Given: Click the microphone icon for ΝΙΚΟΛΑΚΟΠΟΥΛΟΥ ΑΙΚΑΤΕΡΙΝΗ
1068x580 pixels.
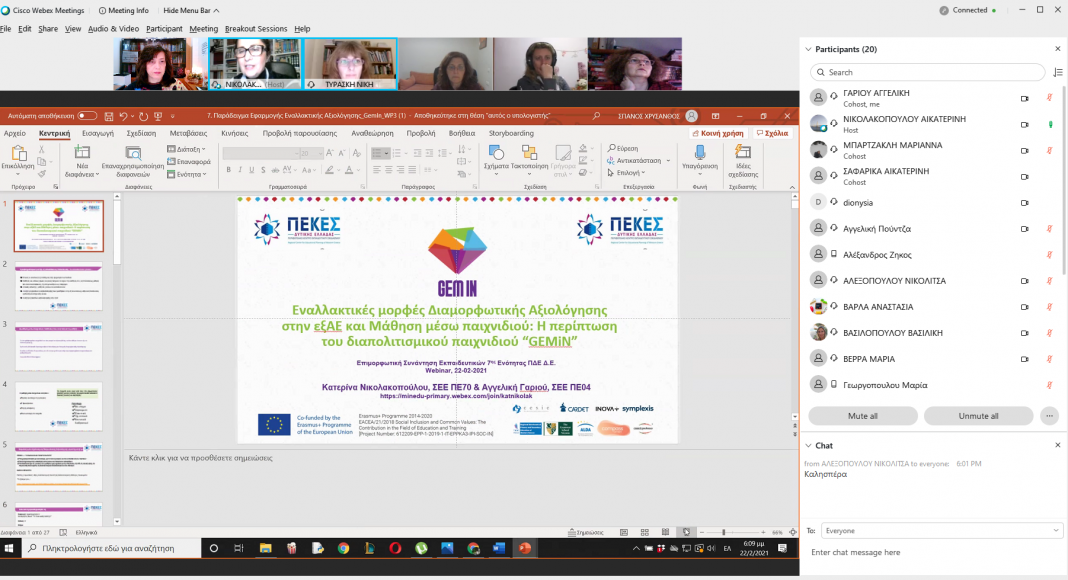Looking at the screenshot, I should coord(1050,124).
